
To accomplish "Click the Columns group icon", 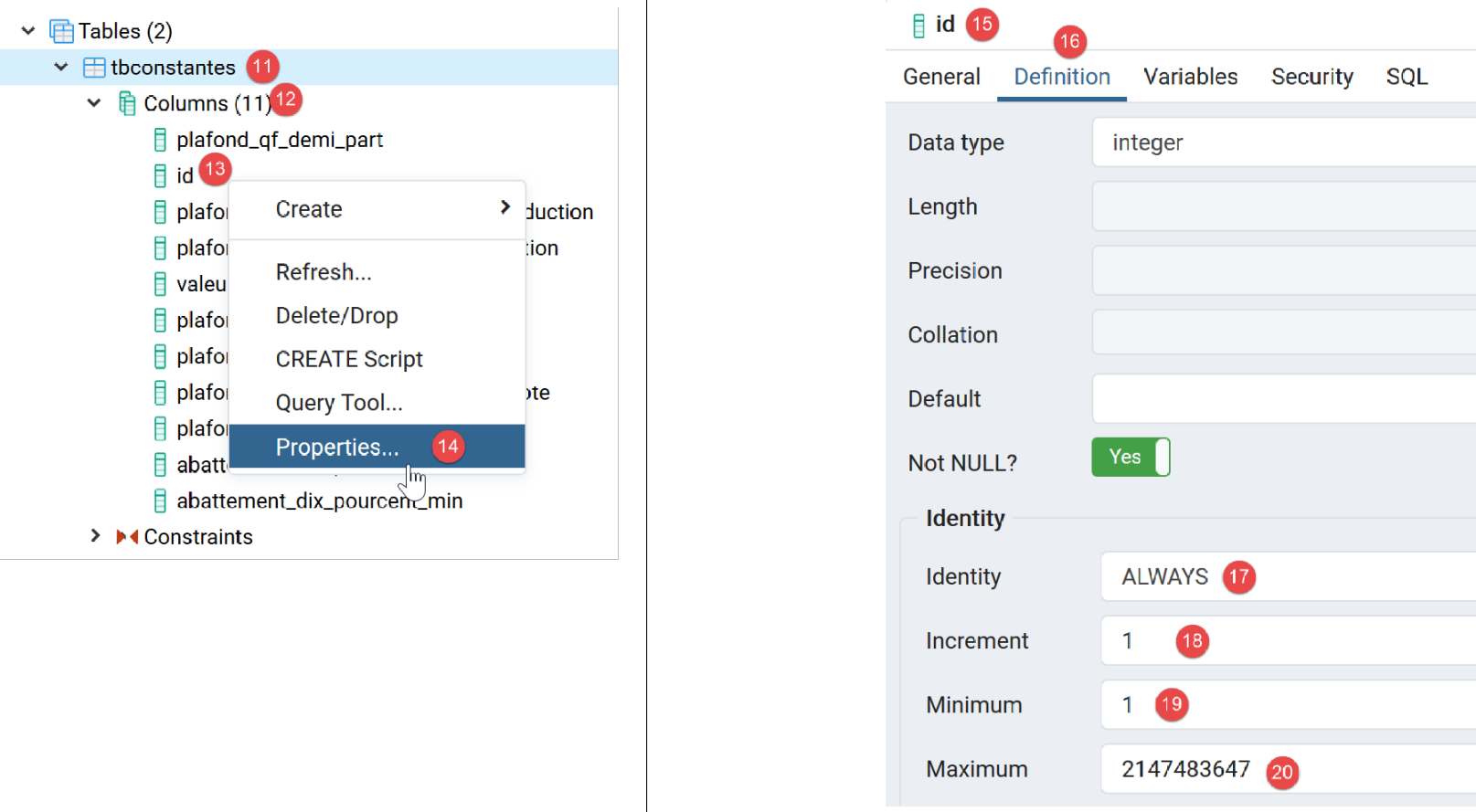I will 127,104.
